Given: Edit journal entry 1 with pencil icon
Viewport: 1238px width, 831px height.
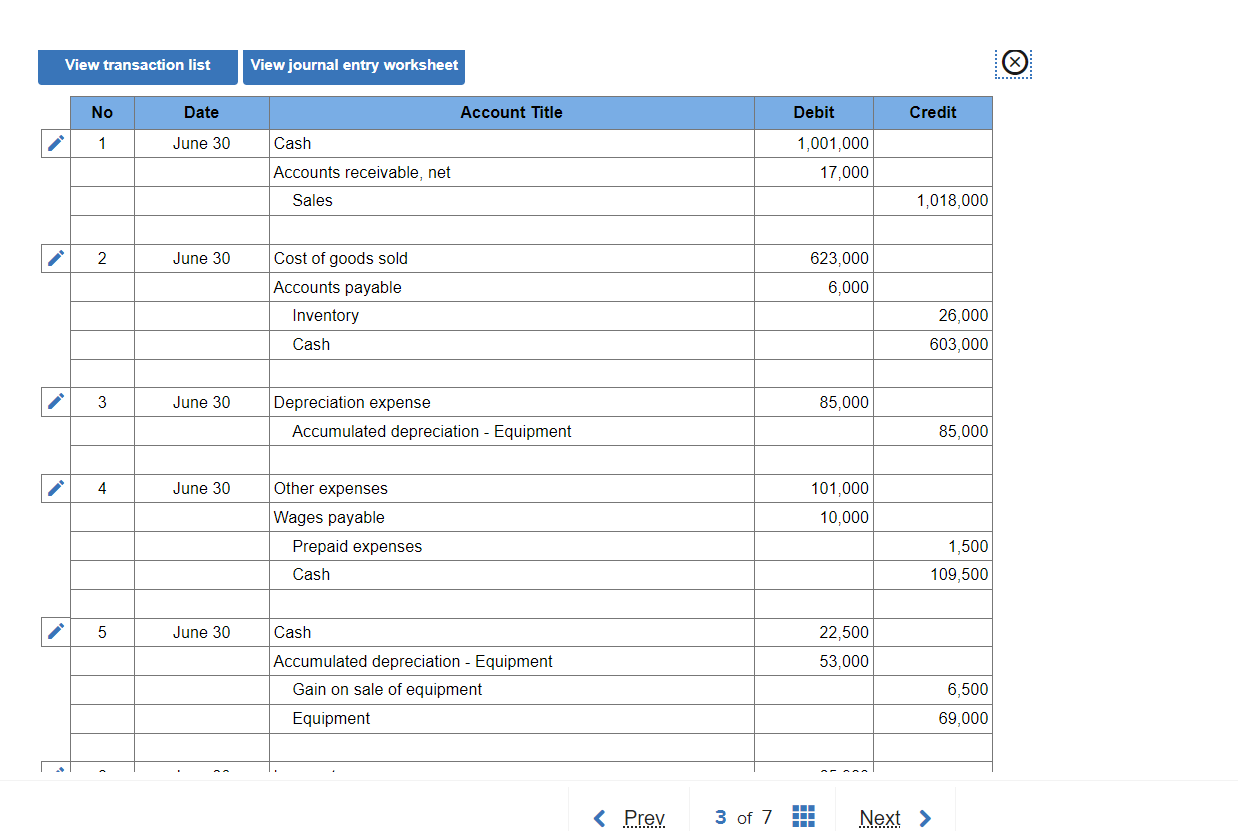Looking at the screenshot, I should 56,144.
